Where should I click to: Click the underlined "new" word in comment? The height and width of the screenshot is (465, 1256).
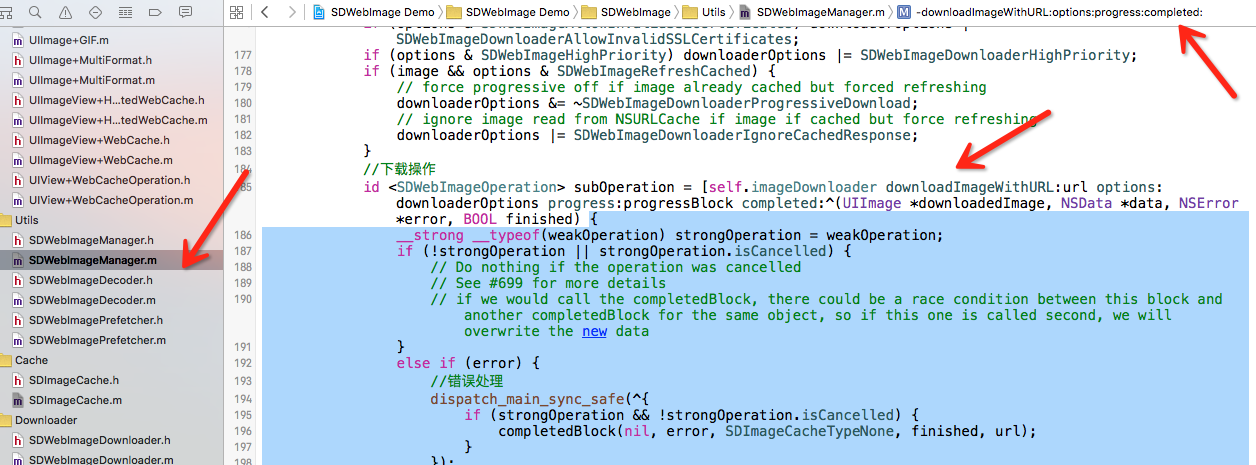point(594,331)
